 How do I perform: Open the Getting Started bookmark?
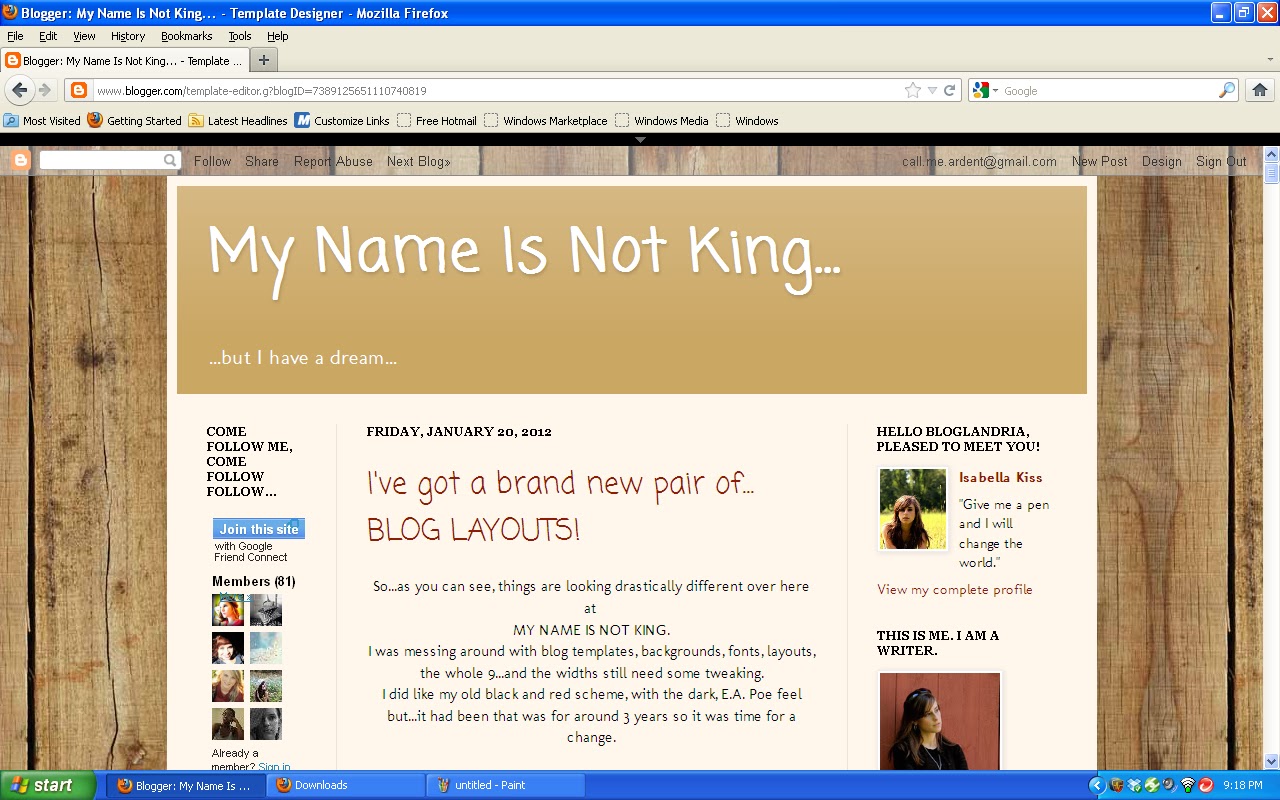135,120
